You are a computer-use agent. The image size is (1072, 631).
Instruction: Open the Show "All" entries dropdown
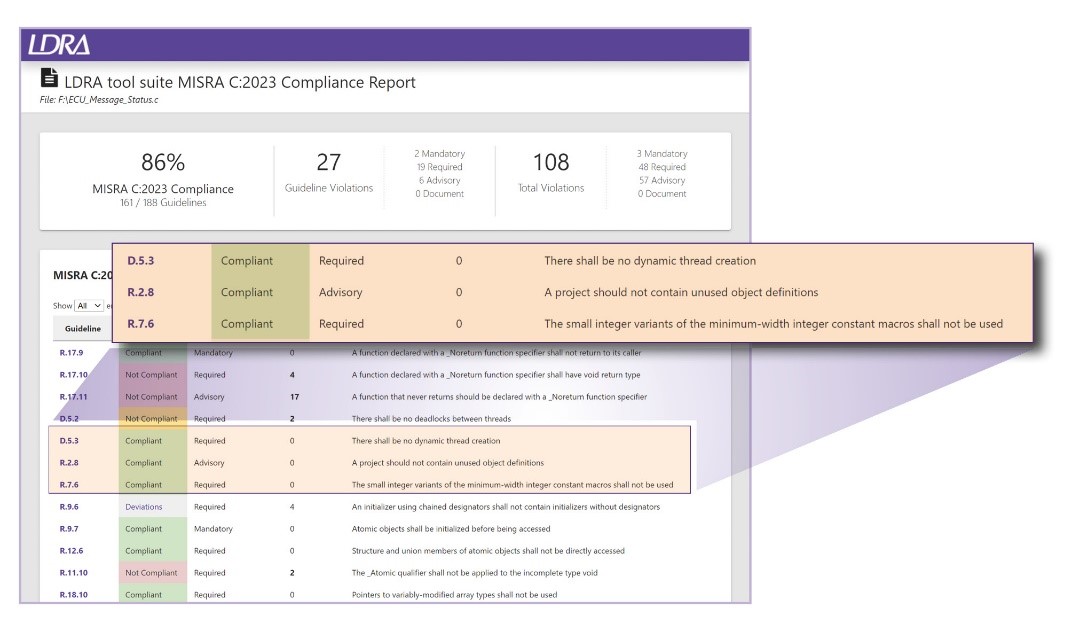coord(89,306)
